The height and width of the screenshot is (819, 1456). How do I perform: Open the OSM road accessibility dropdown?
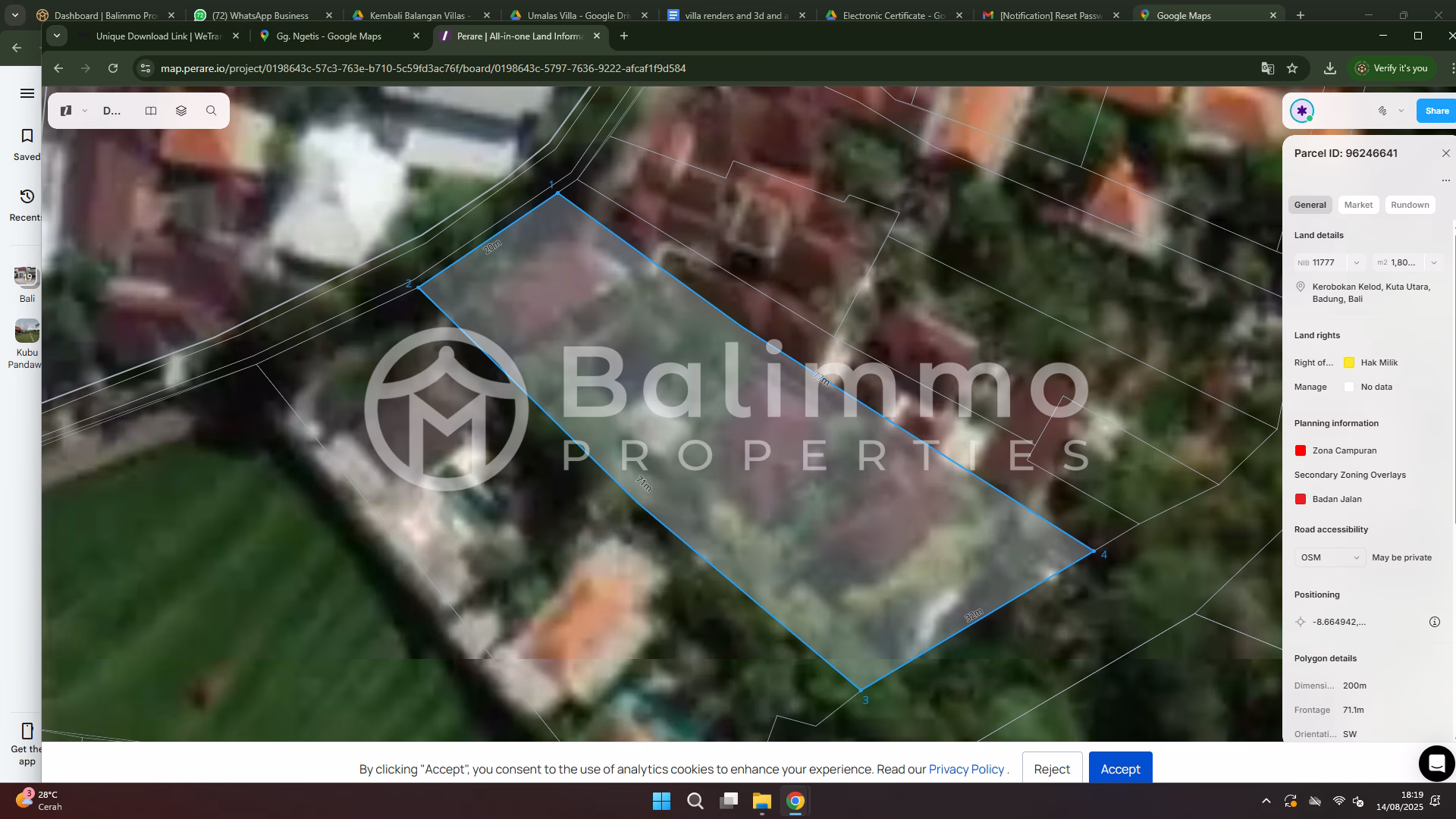(1329, 557)
